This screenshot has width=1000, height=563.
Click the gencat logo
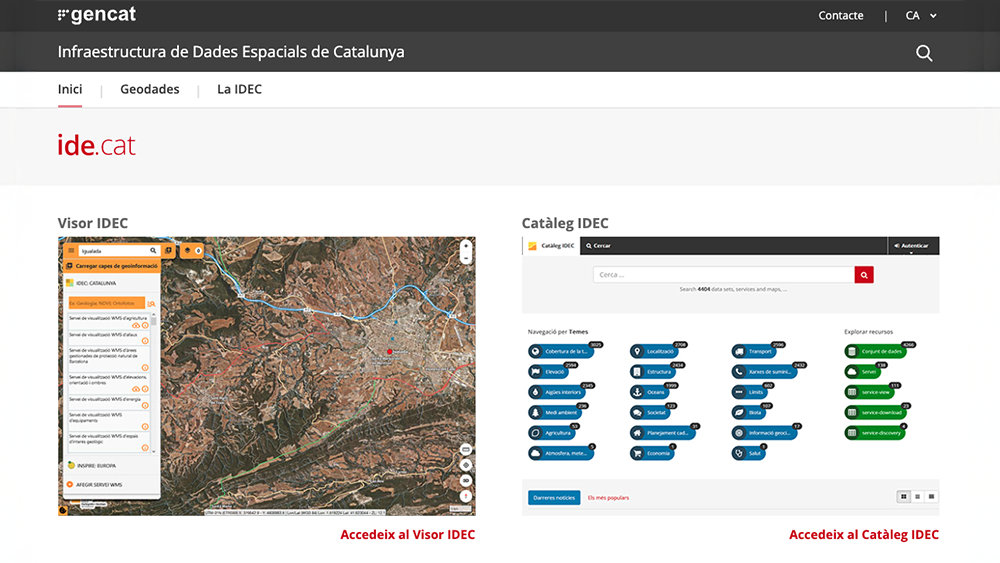tap(96, 15)
